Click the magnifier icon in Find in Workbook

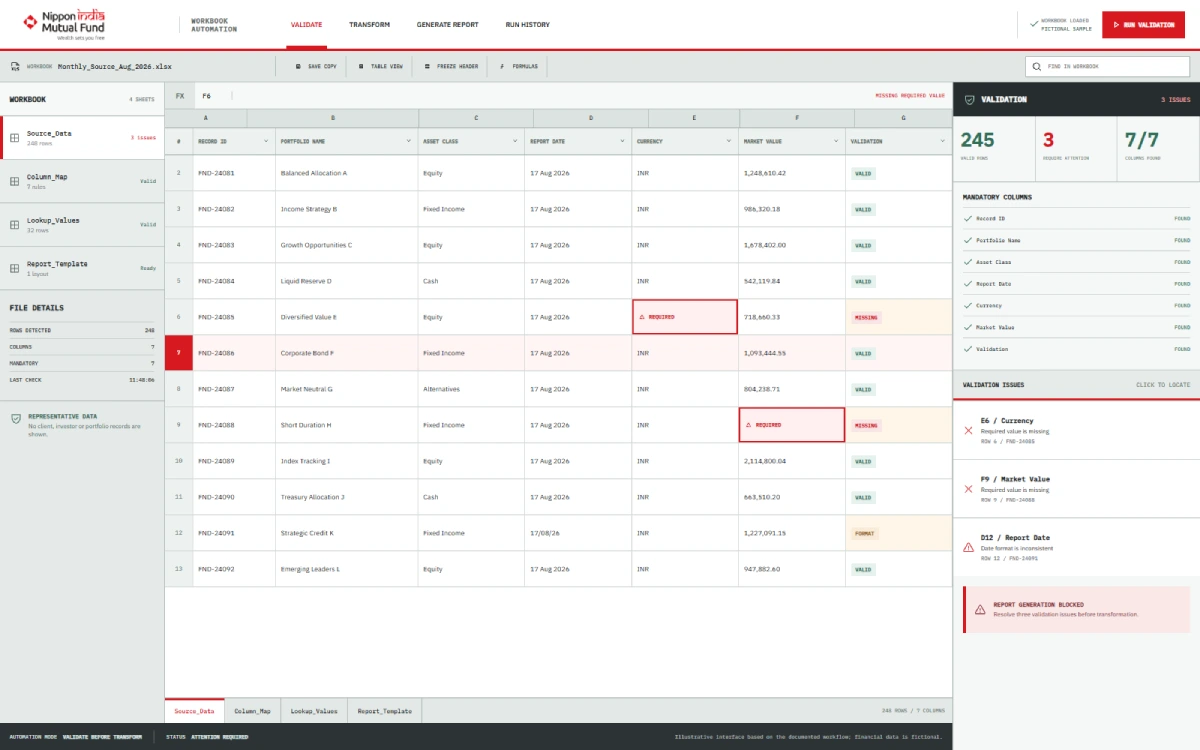(x=1037, y=66)
